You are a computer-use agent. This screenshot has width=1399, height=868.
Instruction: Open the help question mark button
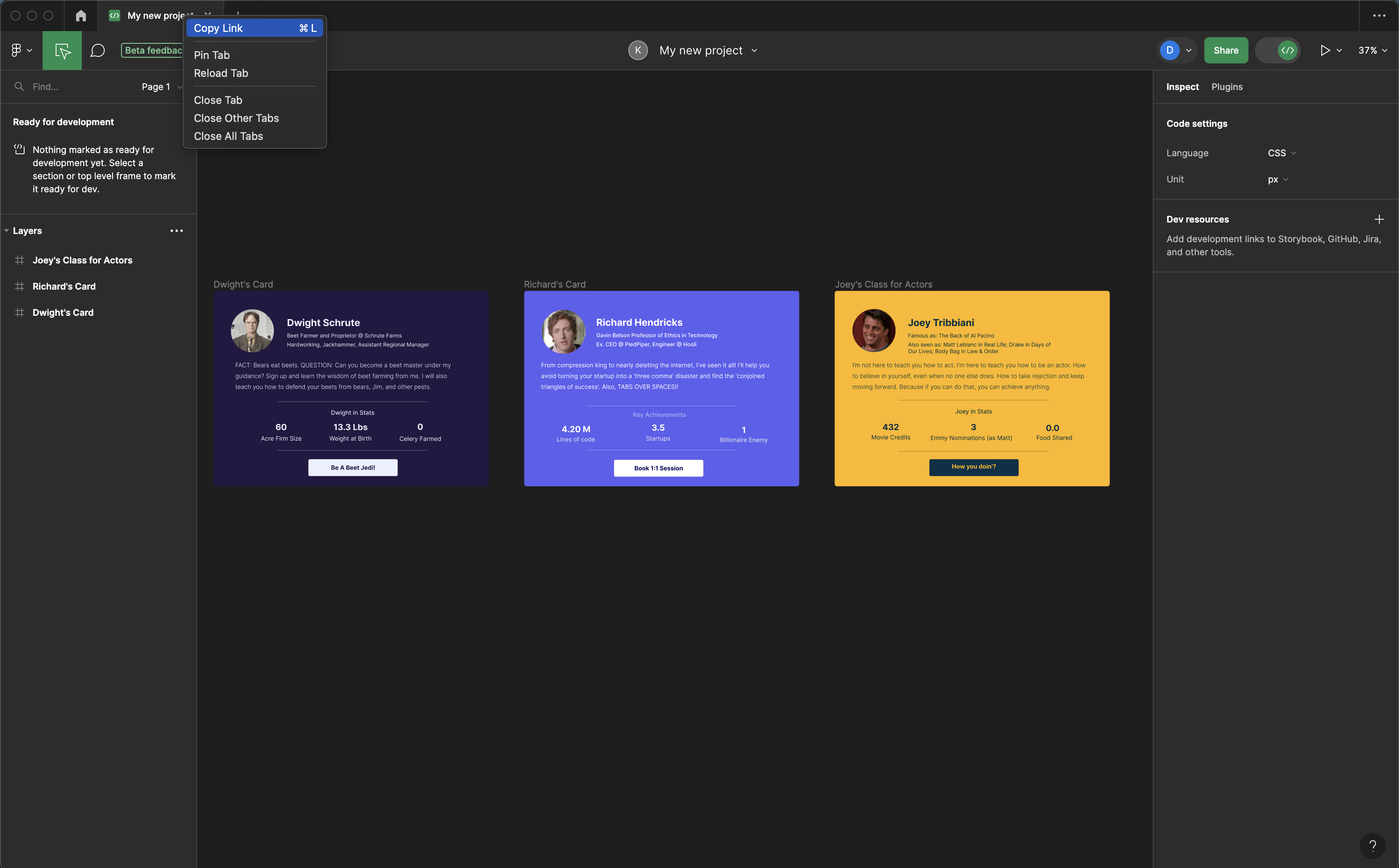[1372, 845]
